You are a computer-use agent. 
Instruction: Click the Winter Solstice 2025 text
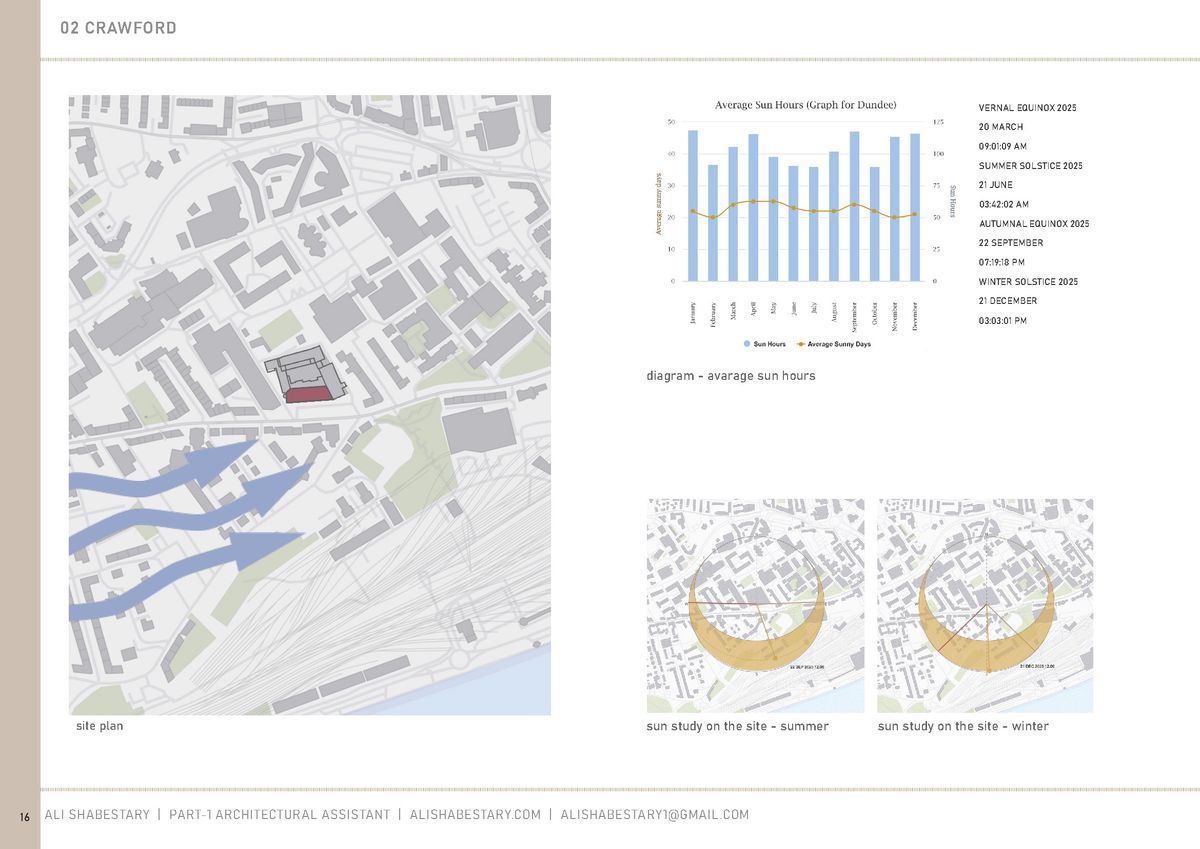point(1030,282)
